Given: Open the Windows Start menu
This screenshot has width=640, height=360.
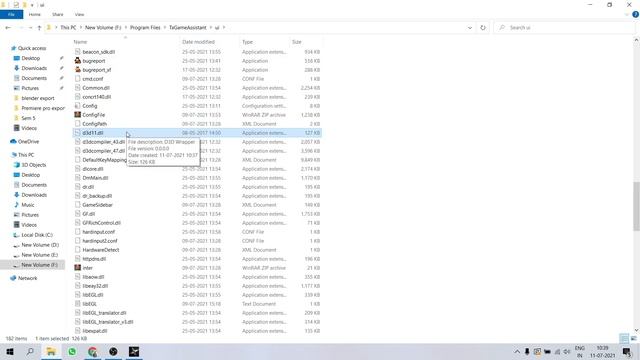Looking at the screenshot, I should pos(10,351).
